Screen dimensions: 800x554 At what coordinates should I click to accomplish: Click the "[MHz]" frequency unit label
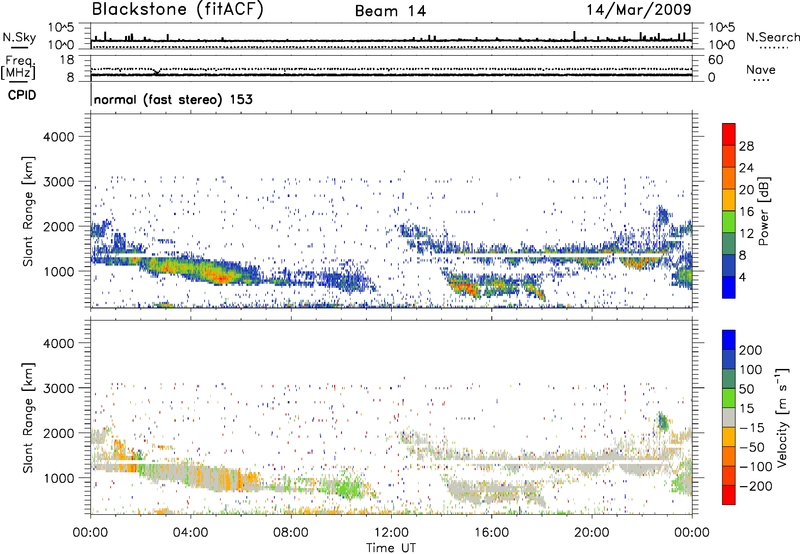click(x=18, y=72)
